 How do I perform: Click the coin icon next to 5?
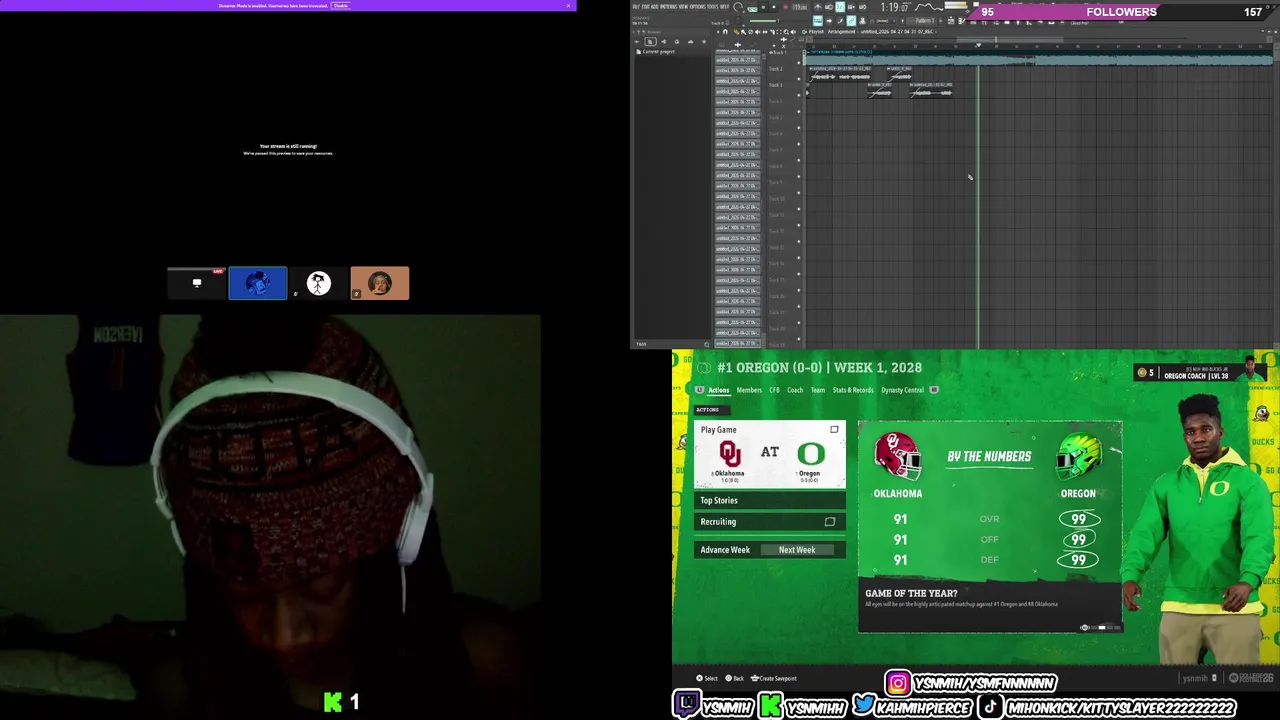coord(1141,373)
